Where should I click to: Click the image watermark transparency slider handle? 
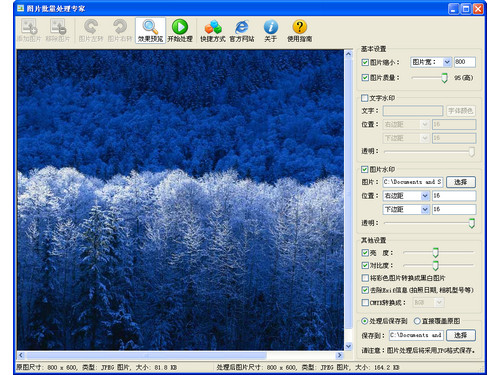pyautogui.click(x=472, y=223)
